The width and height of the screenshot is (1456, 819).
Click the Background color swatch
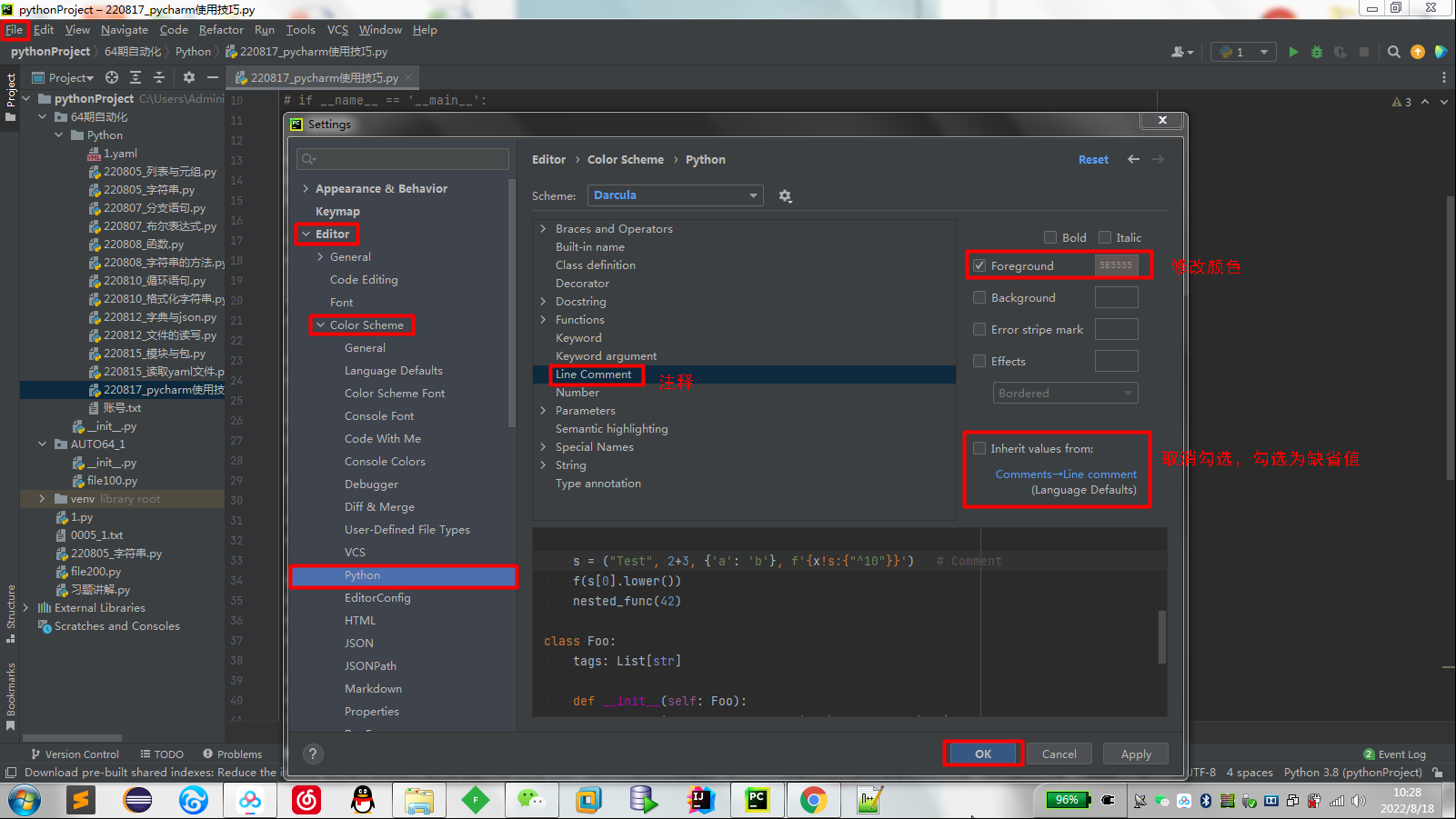(1116, 297)
